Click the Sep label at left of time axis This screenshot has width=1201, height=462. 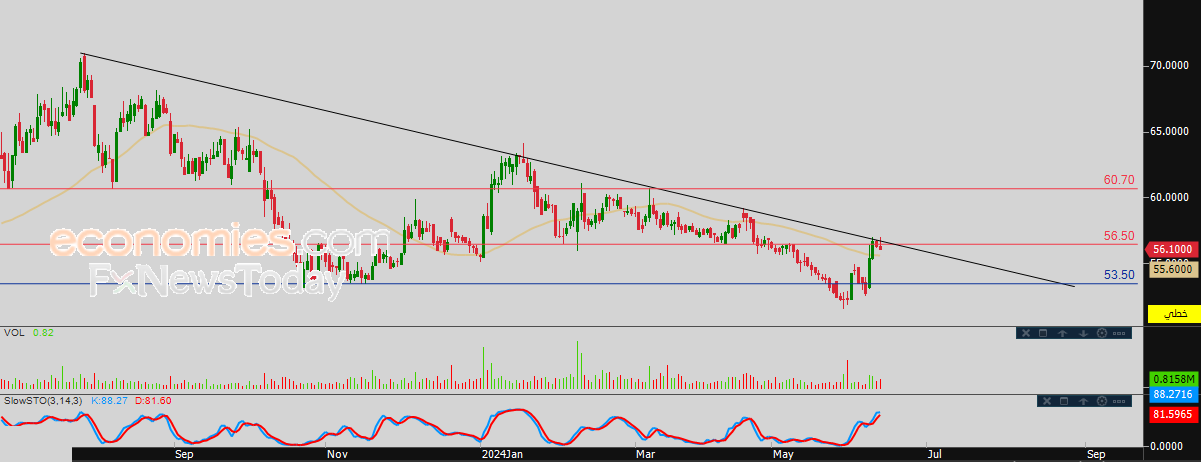click(x=183, y=454)
